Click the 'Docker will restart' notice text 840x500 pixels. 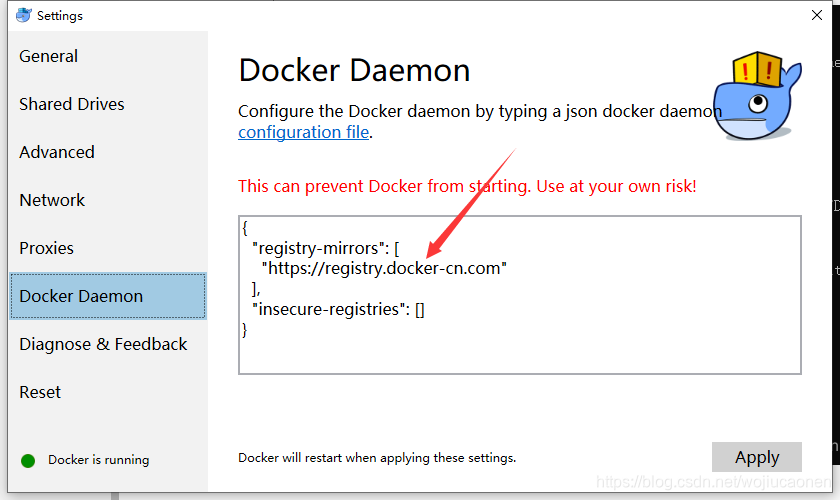(x=377, y=458)
